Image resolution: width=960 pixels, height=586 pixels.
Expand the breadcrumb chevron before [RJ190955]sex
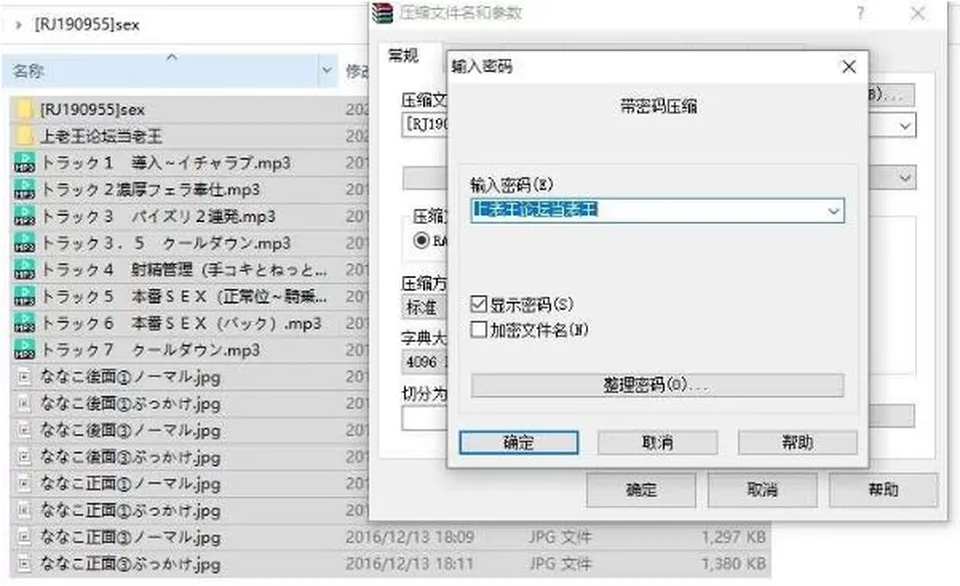pos(18,25)
